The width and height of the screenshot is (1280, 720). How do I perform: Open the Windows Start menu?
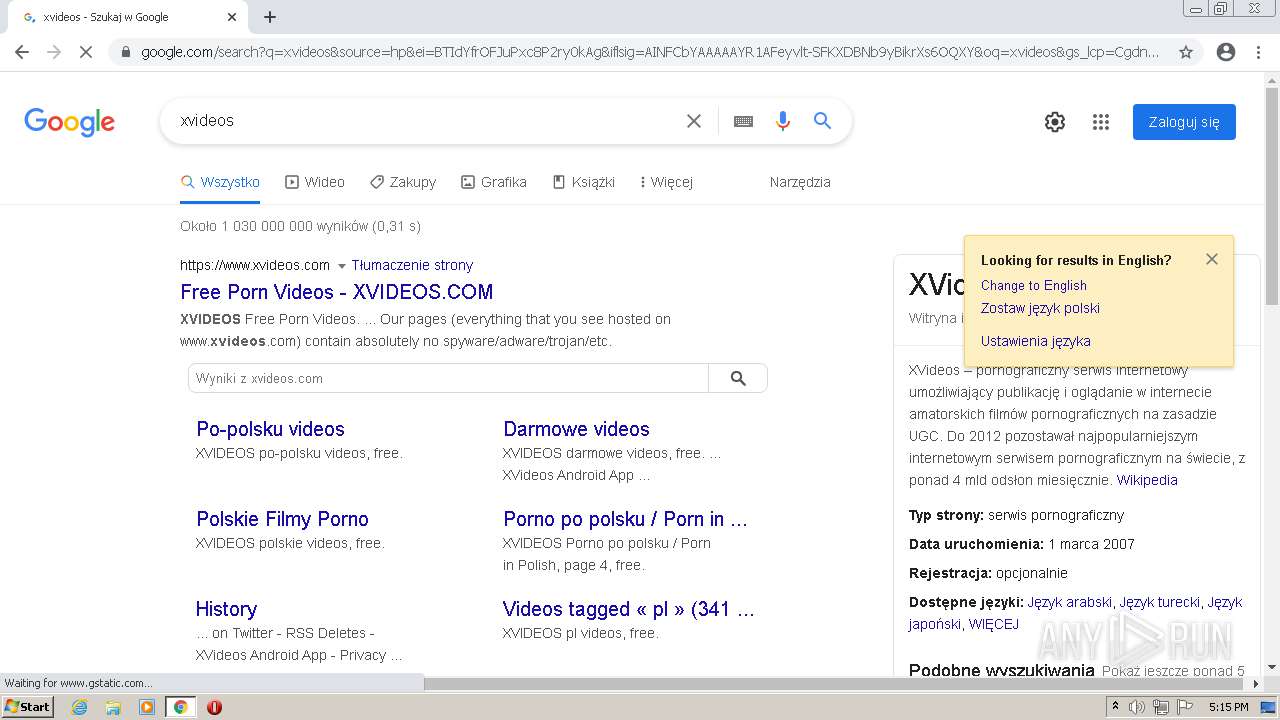pyautogui.click(x=28, y=707)
